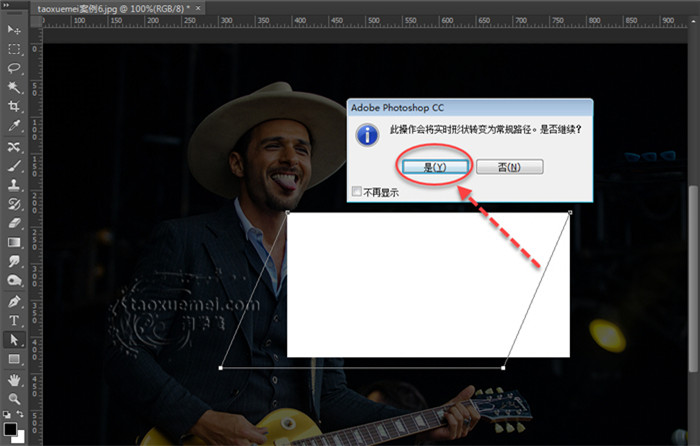700x446 pixels.
Task: Select the Eyedropper tool
Action: (14, 127)
